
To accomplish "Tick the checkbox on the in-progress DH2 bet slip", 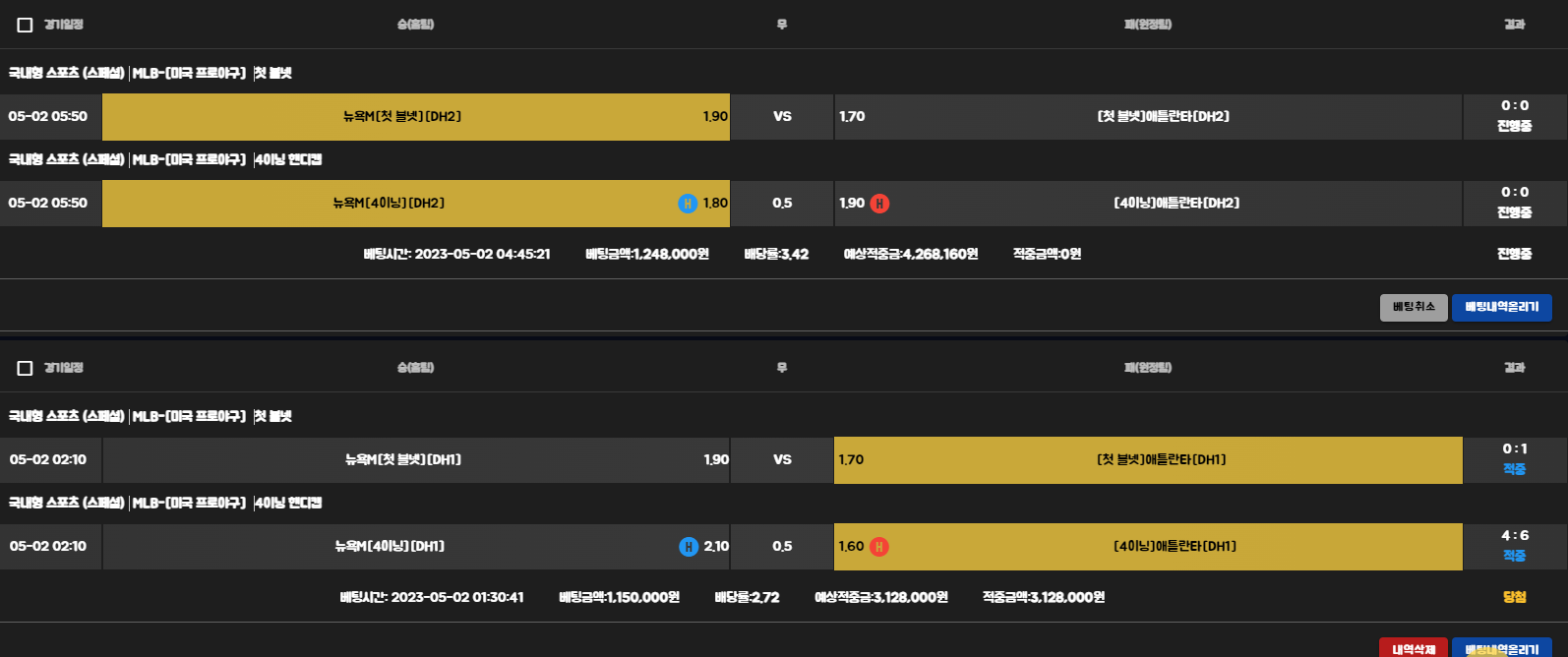I will point(26,25).
